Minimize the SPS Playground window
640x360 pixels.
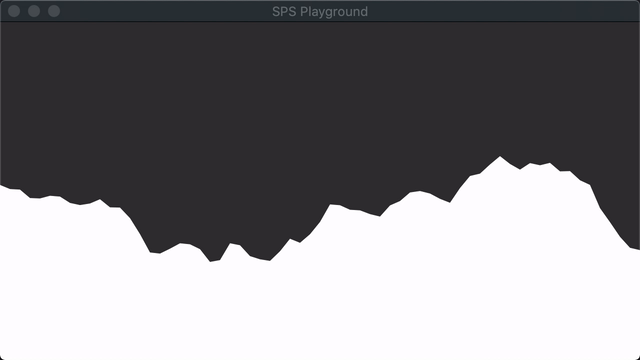coord(34,11)
